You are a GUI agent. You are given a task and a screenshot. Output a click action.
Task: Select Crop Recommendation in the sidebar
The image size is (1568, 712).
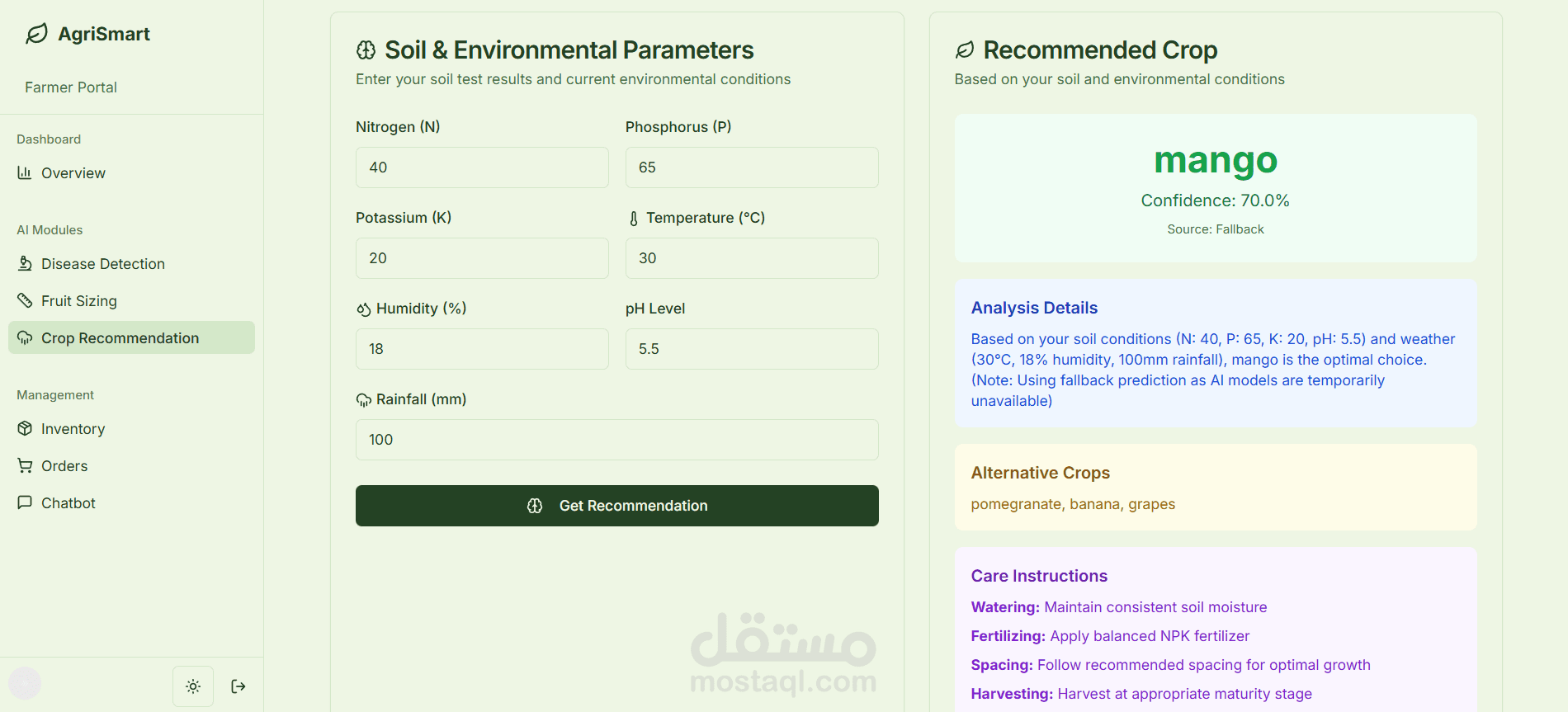tap(131, 337)
